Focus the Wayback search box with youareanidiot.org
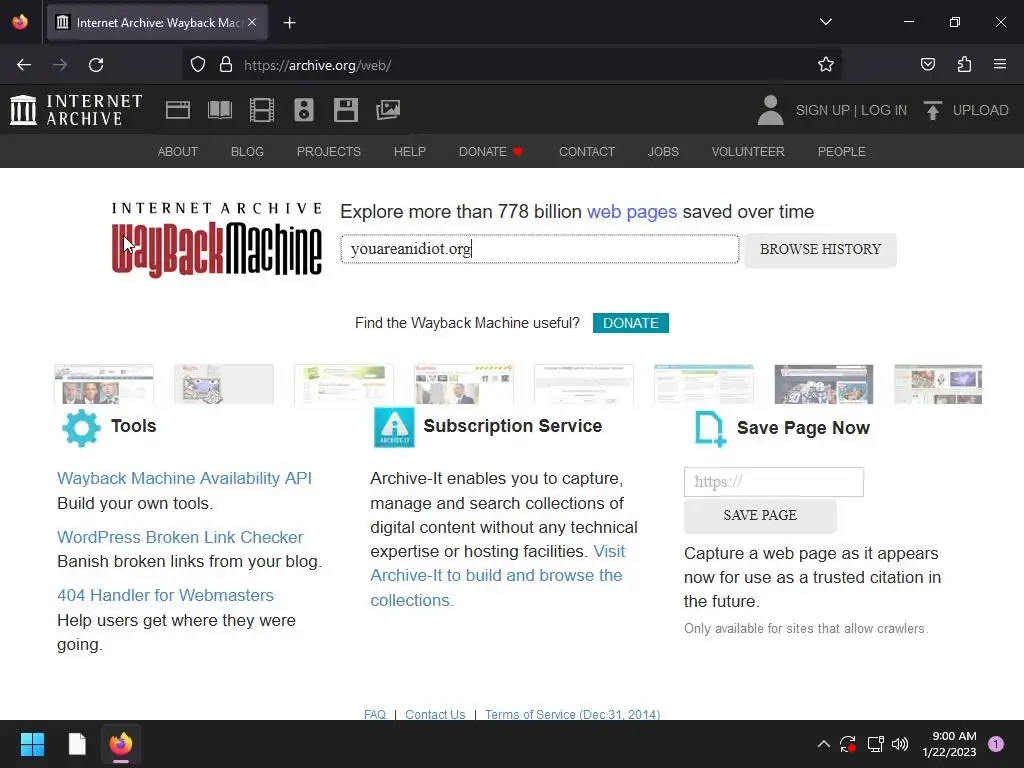This screenshot has height=768, width=1024. coord(539,249)
